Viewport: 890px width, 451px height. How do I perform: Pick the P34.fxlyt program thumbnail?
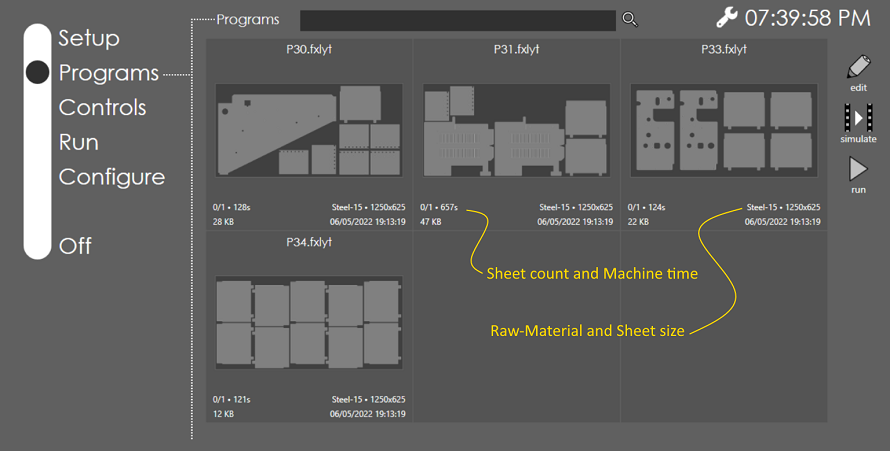[x=309, y=323]
